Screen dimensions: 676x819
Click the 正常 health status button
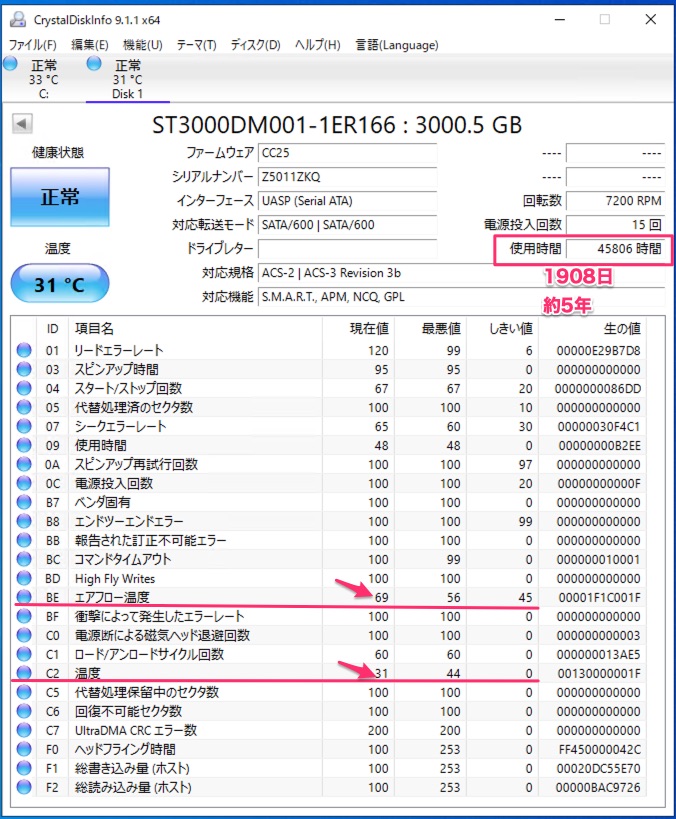coord(60,197)
